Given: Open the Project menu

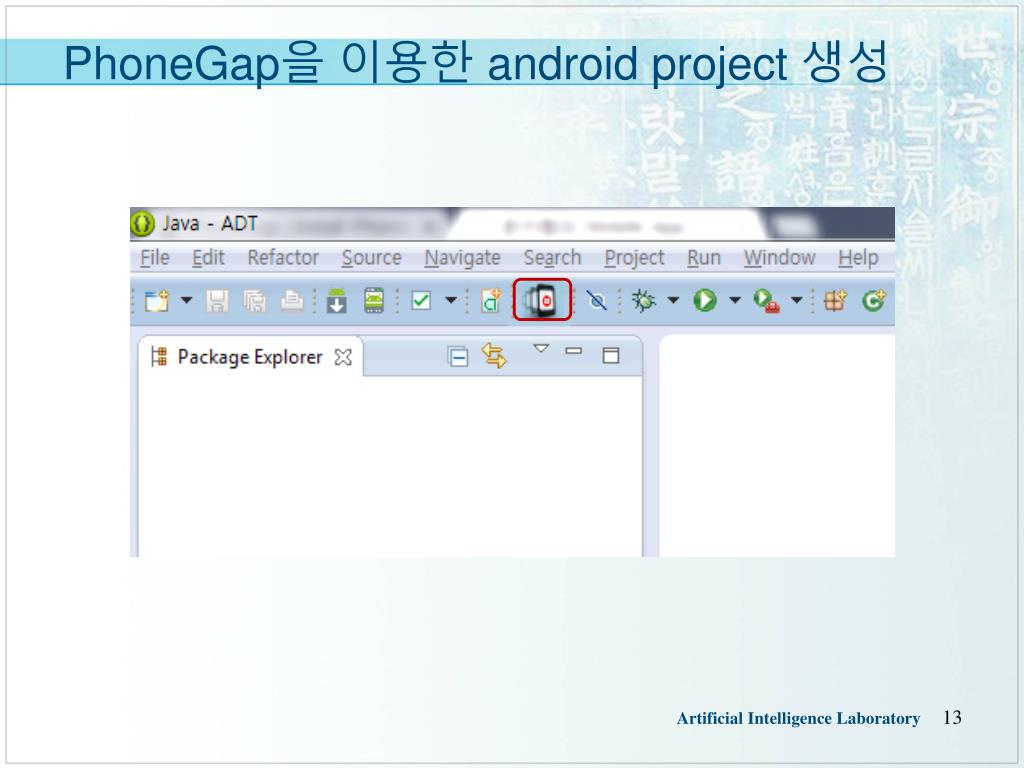Looking at the screenshot, I should (x=634, y=258).
